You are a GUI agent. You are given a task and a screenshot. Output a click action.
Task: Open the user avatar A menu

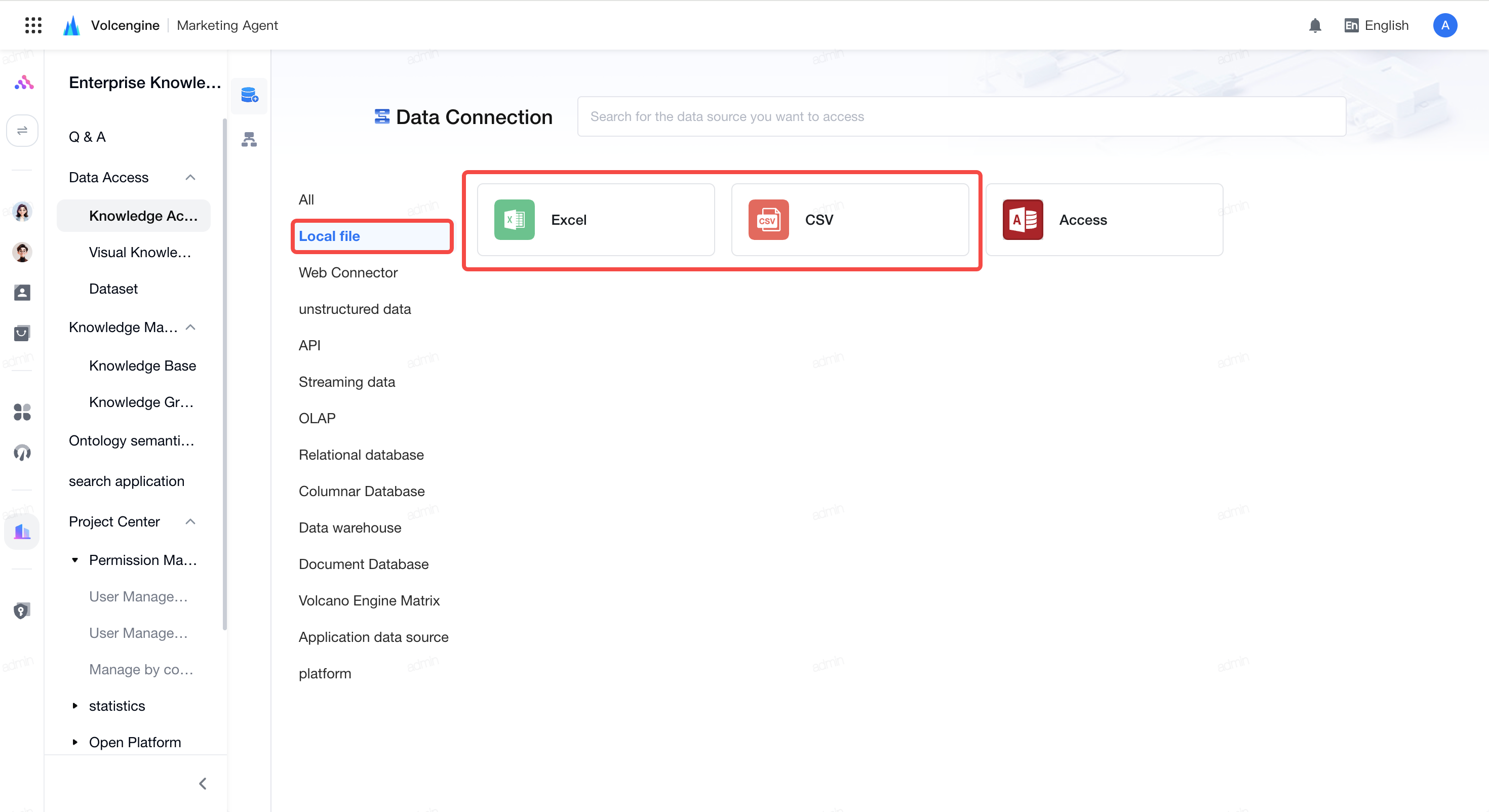point(1445,25)
